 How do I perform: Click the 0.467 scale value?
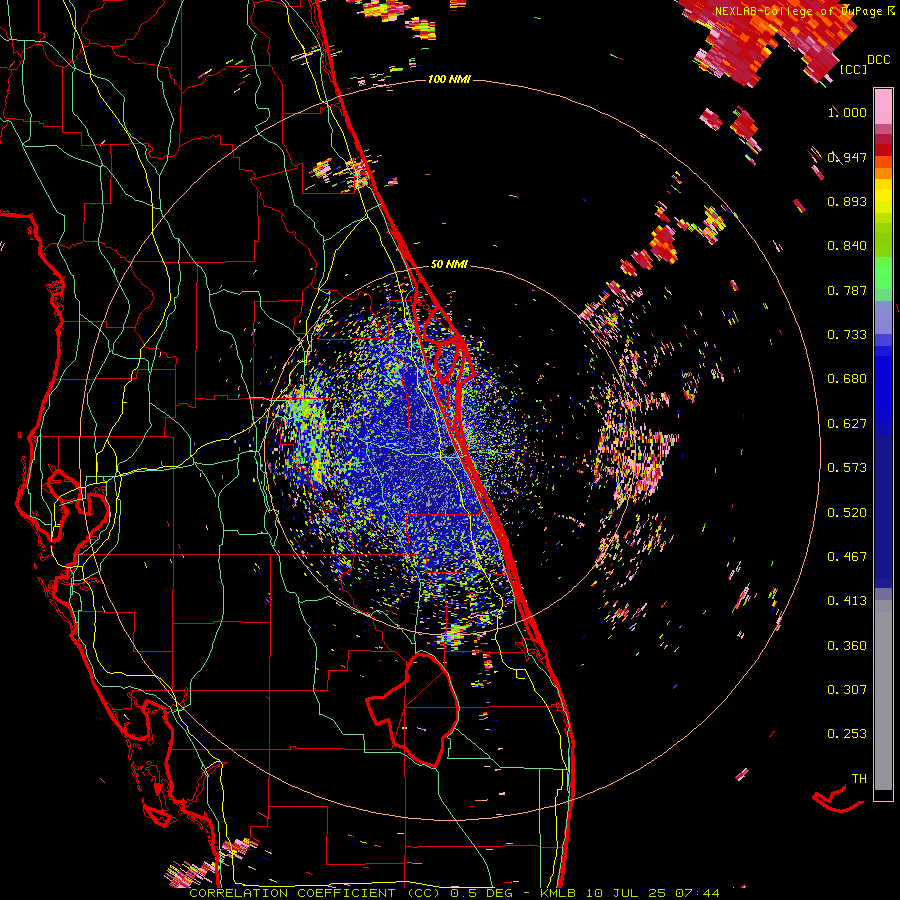pos(847,557)
